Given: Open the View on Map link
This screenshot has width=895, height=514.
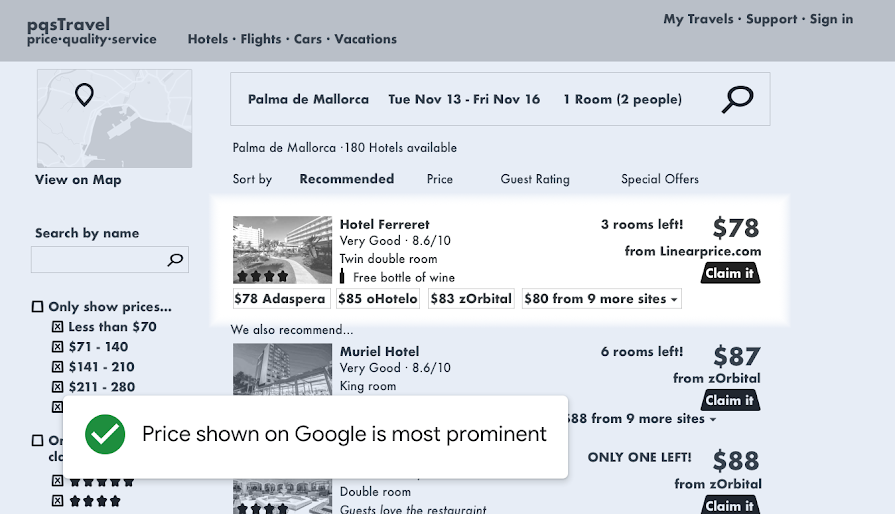Looking at the screenshot, I should 78,180.
